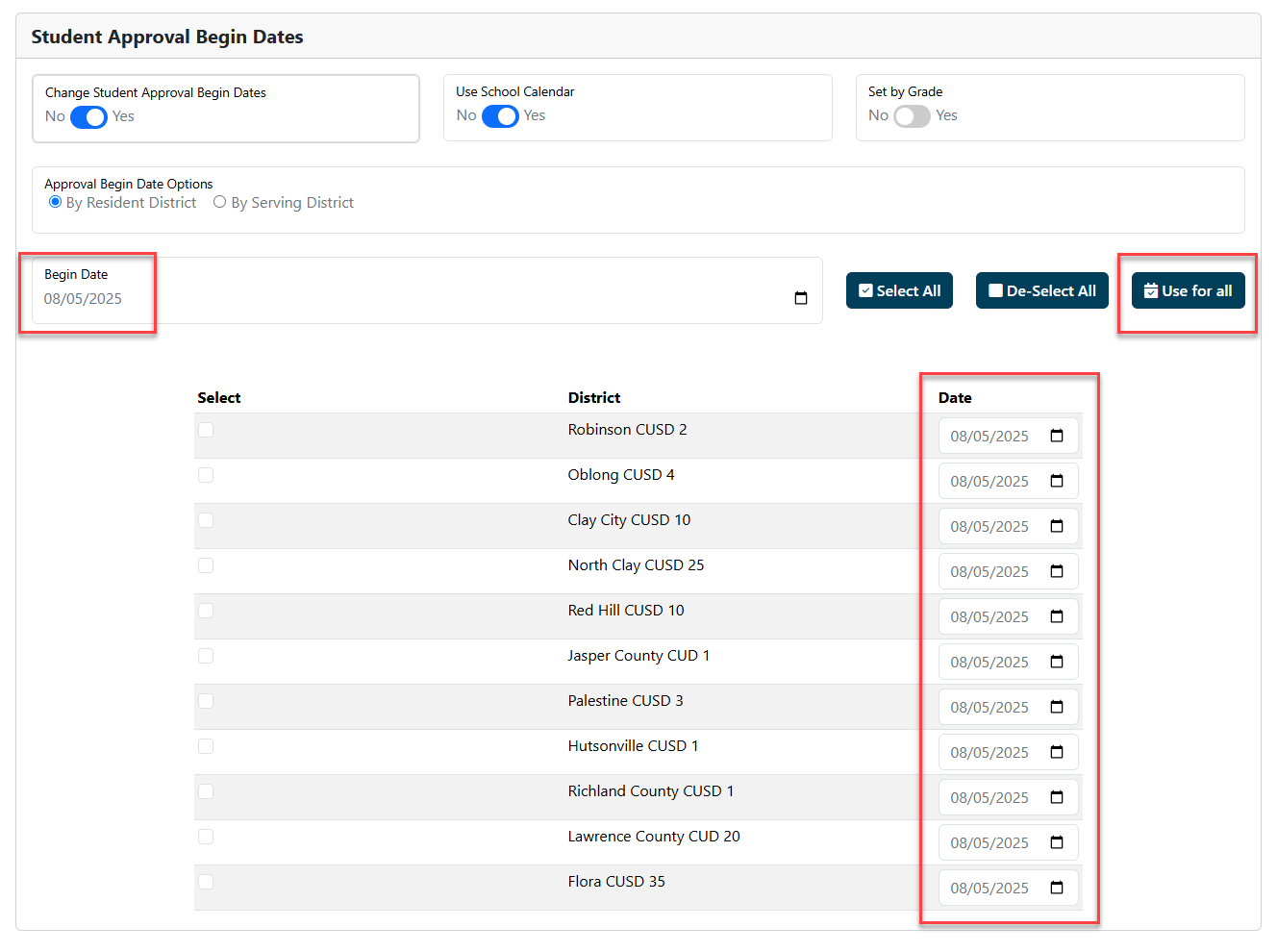Edit the date for Richland County CUSD 1
1277x952 pixels.
click(x=1008, y=797)
